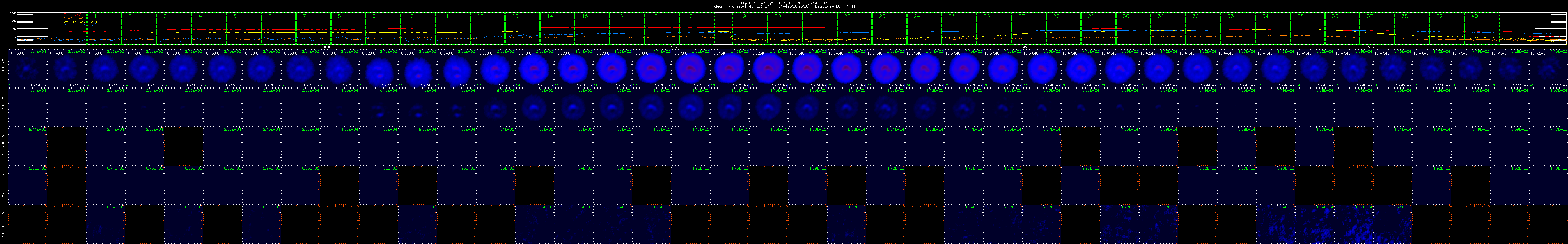Select time interval 25 in the light curve
Viewport: 1568px width, 244px height.
pyautogui.click(x=959, y=28)
